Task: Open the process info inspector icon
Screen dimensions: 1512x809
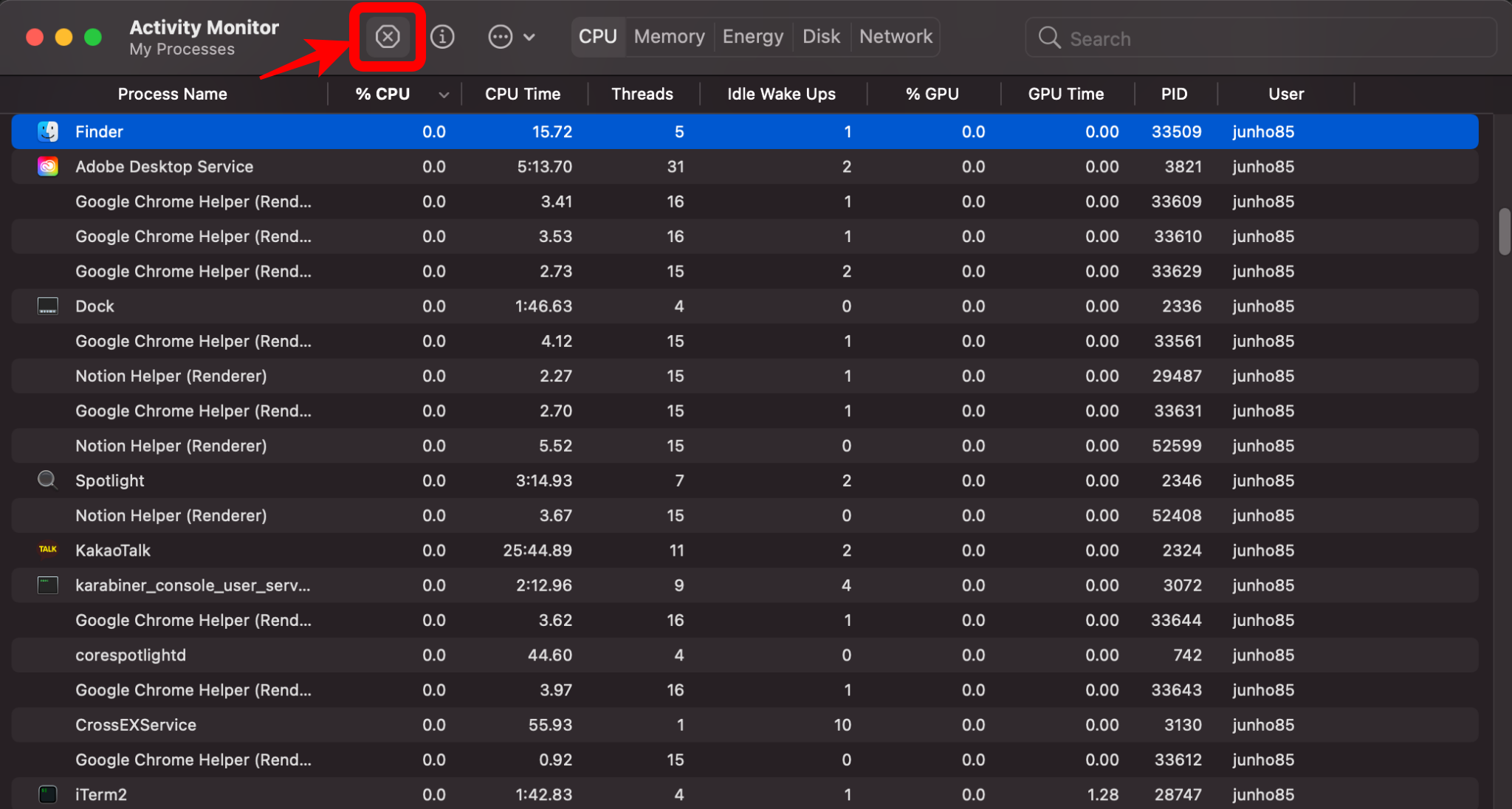Action: [x=442, y=36]
